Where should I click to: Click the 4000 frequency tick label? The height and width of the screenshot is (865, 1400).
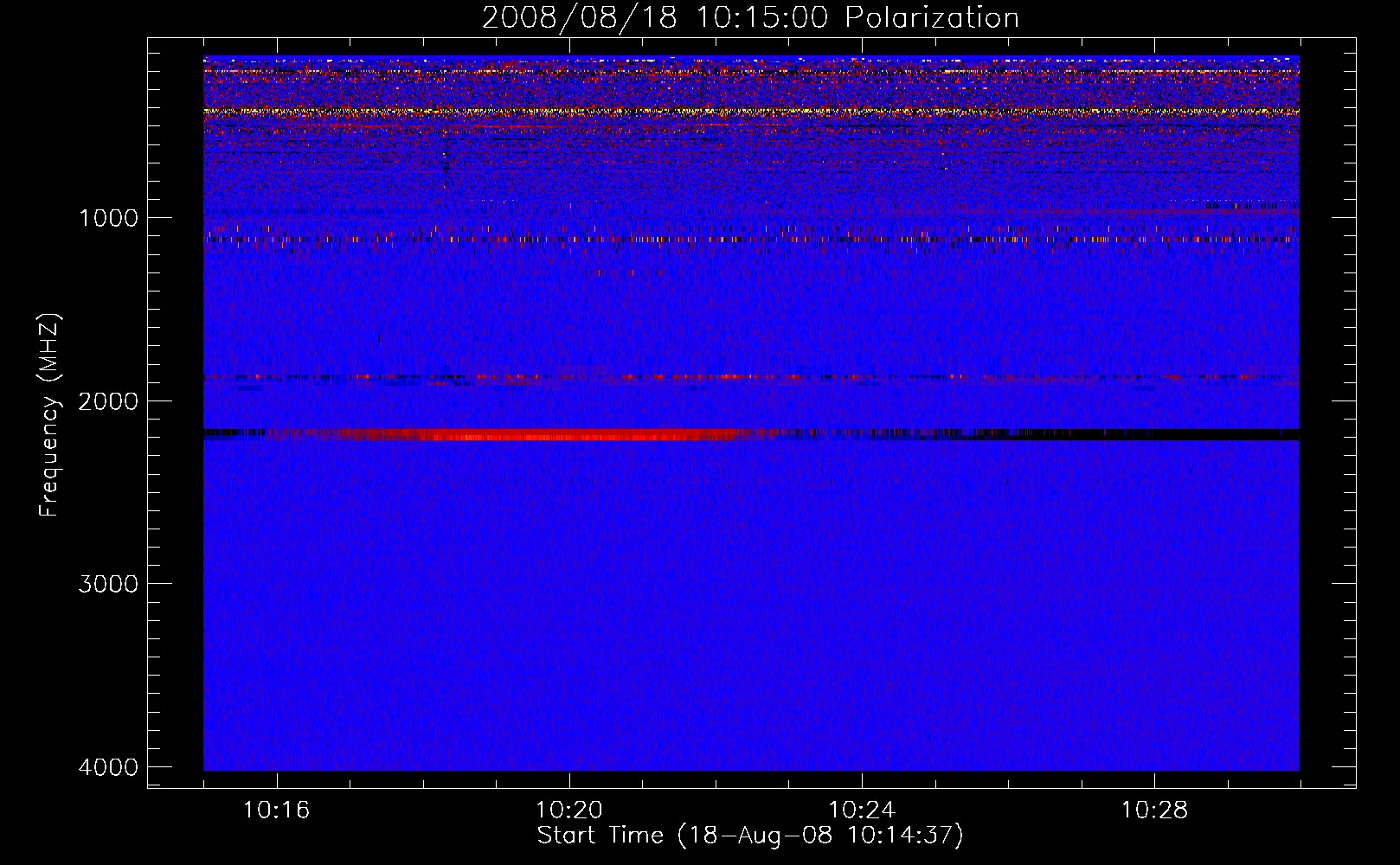tap(108, 767)
